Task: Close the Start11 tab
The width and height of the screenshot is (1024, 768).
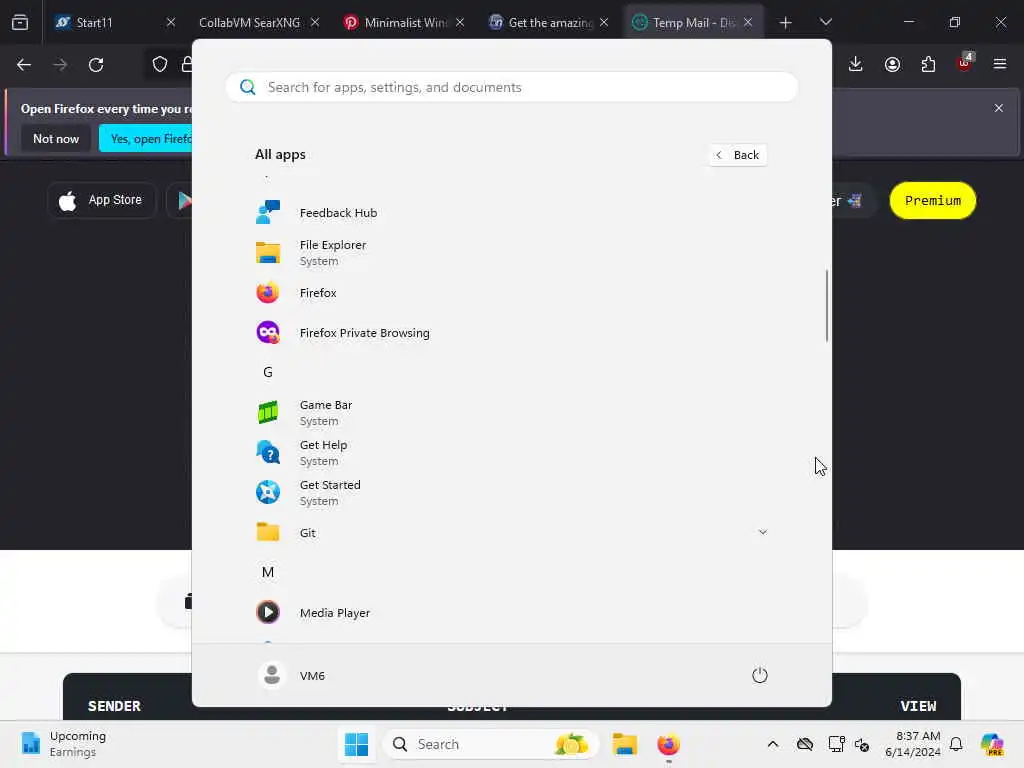Action: tap(170, 22)
